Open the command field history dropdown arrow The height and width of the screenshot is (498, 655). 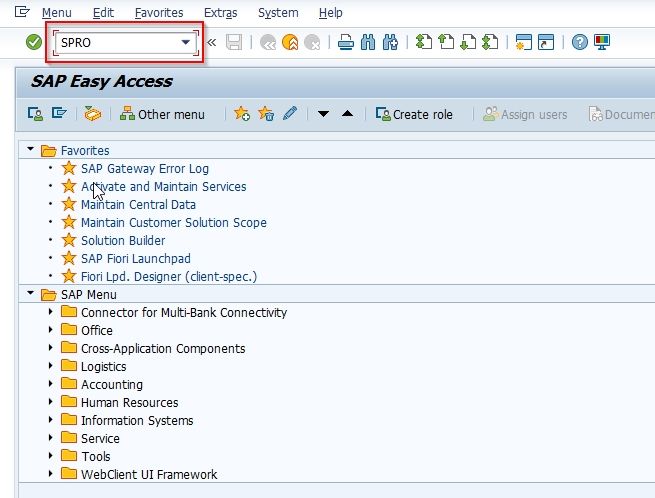[186, 42]
